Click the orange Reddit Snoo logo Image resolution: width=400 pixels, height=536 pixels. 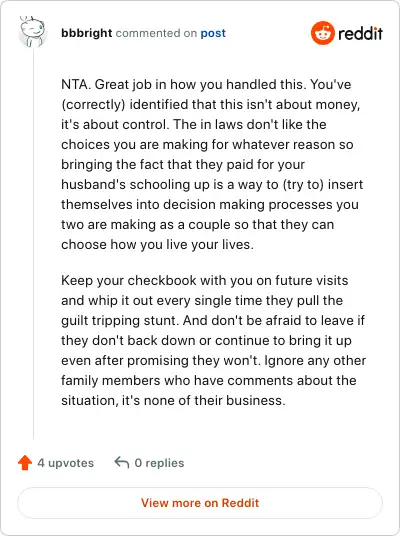pos(322,33)
